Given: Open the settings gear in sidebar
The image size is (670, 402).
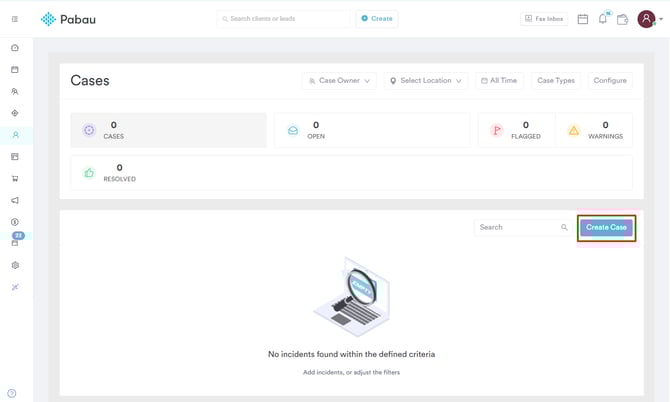Looking at the screenshot, I should (x=15, y=266).
